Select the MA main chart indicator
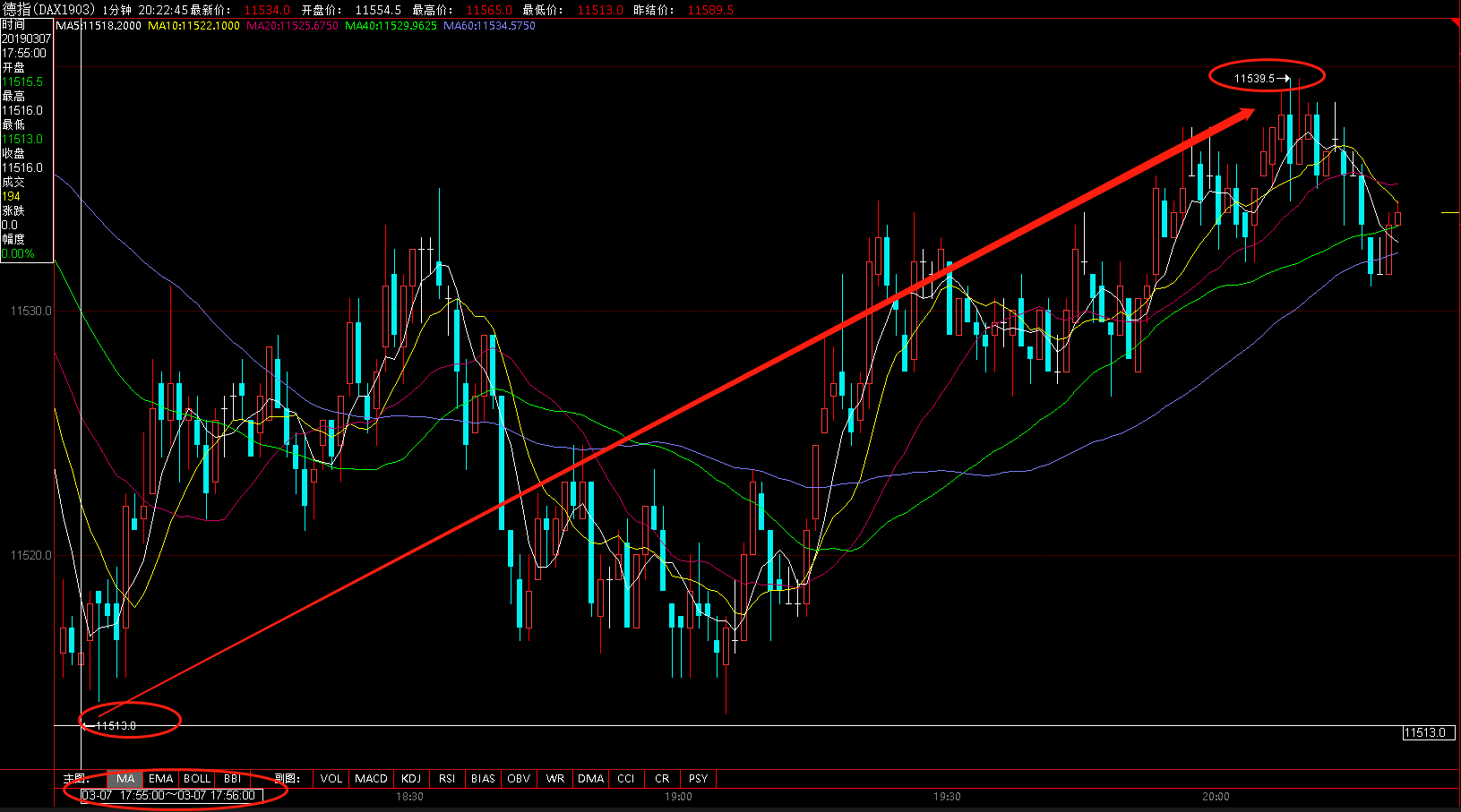 coord(125,778)
